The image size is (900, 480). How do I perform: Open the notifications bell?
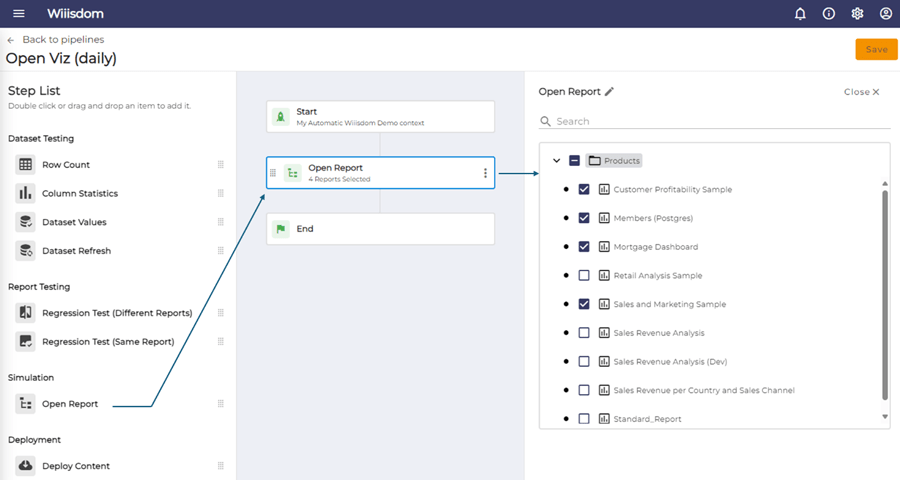(x=800, y=14)
